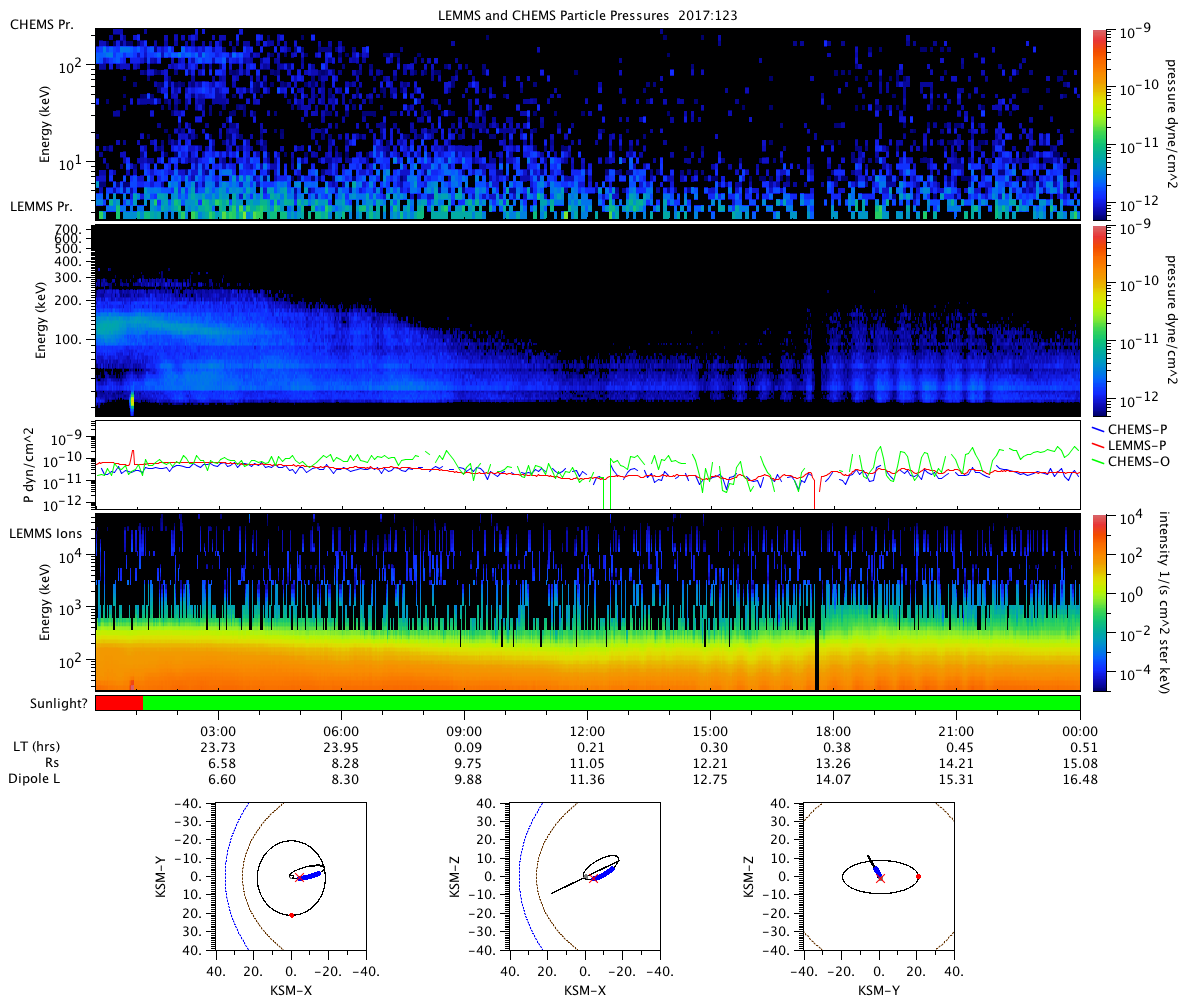
Task: Click the 03:00 time tick label
Action: tap(218, 731)
